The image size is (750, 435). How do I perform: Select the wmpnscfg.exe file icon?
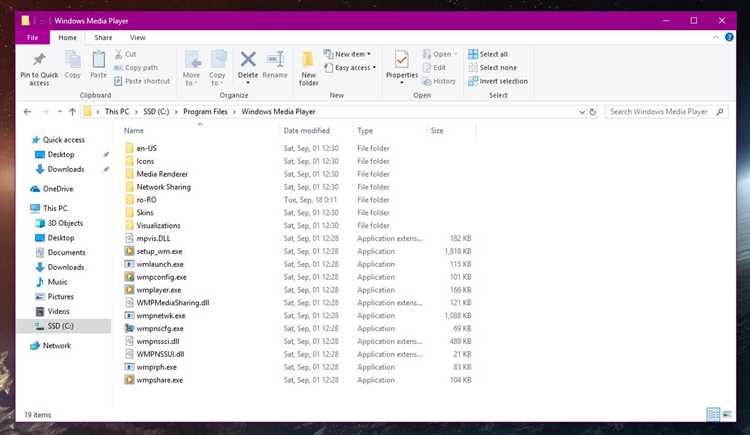(x=129, y=328)
